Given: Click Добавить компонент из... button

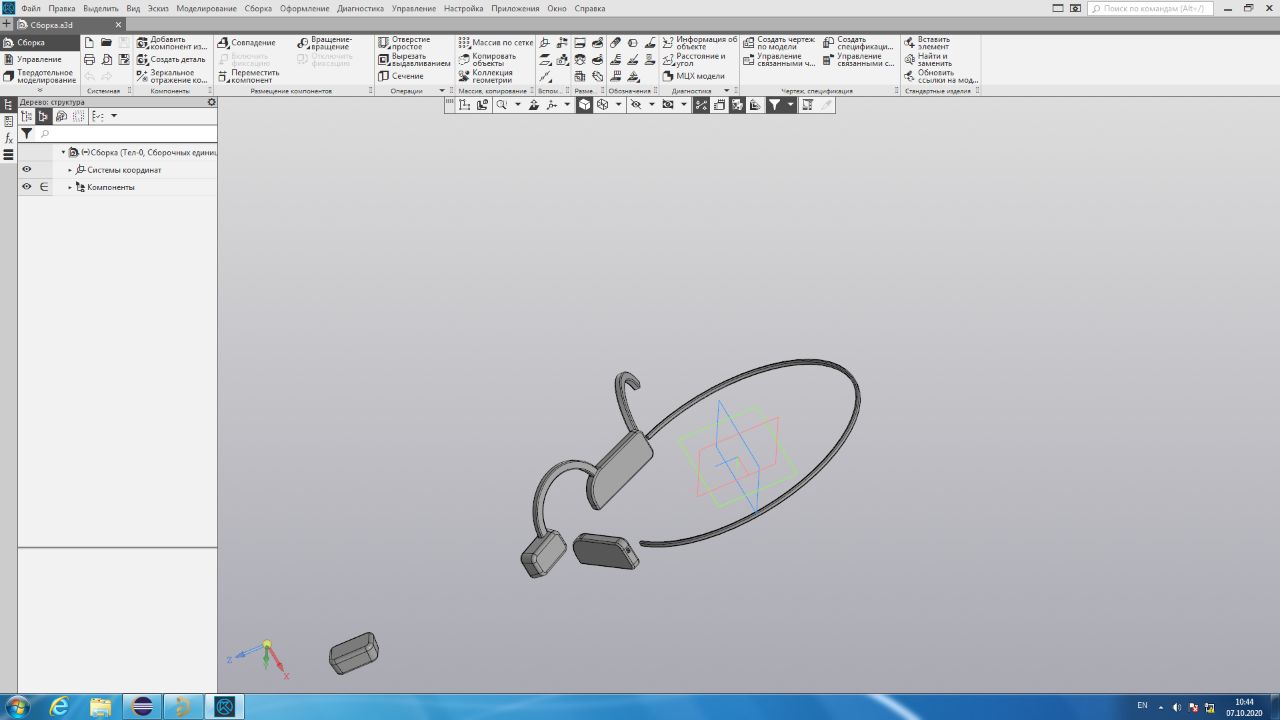Looking at the screenshot, I should (x=172, y=43).
